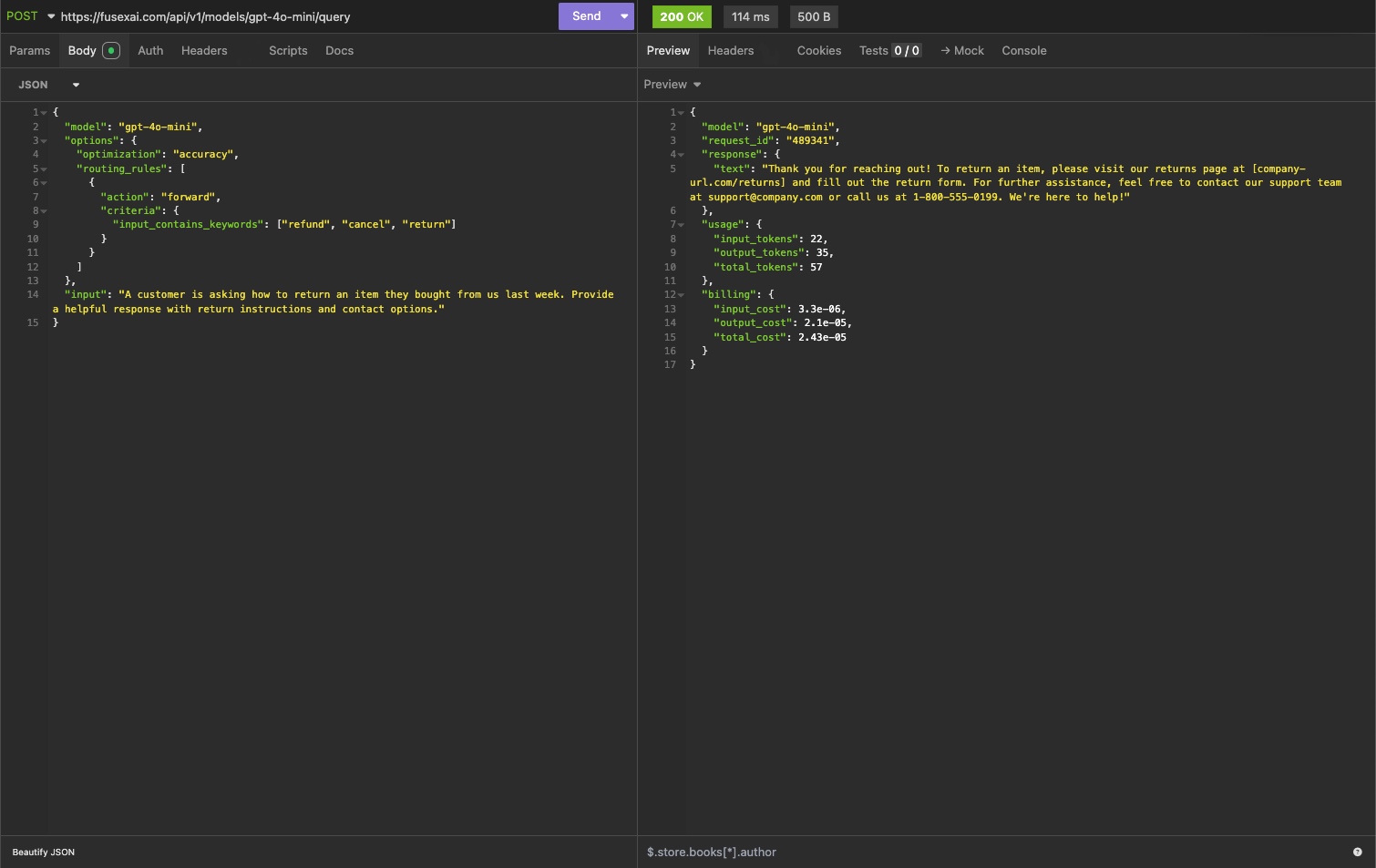
Task: Click the Beautify JSON button
Action: 44,853
